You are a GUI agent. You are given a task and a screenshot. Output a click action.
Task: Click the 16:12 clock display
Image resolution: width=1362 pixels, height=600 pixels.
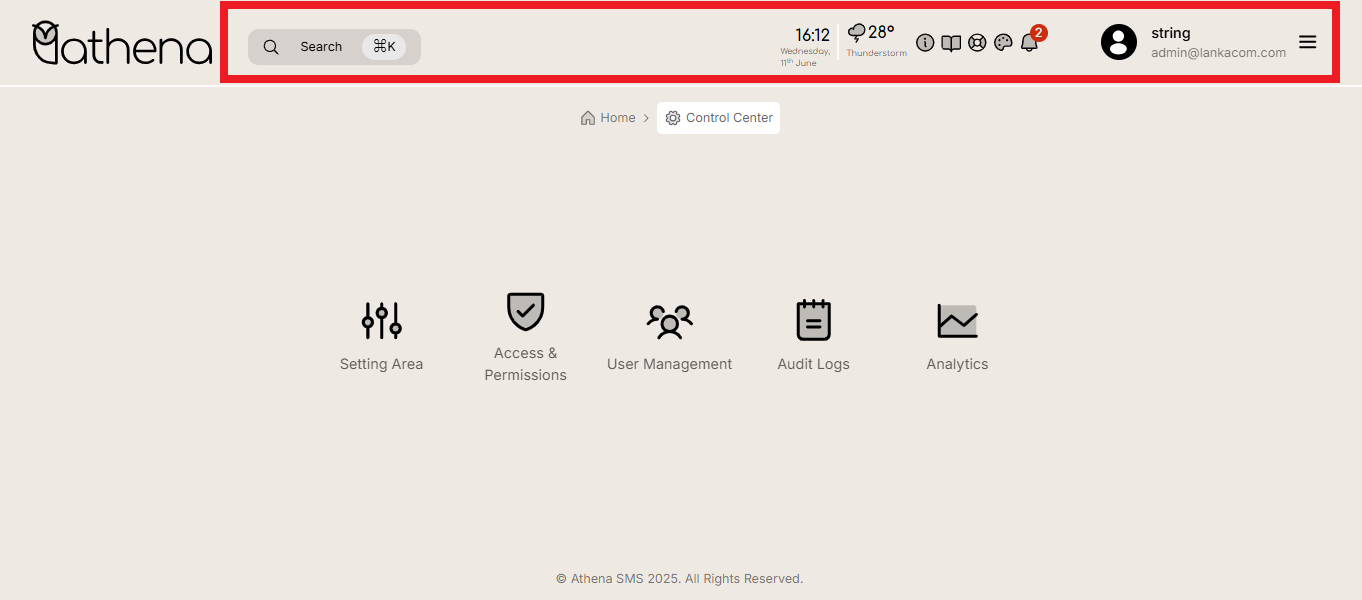[812, 35]
